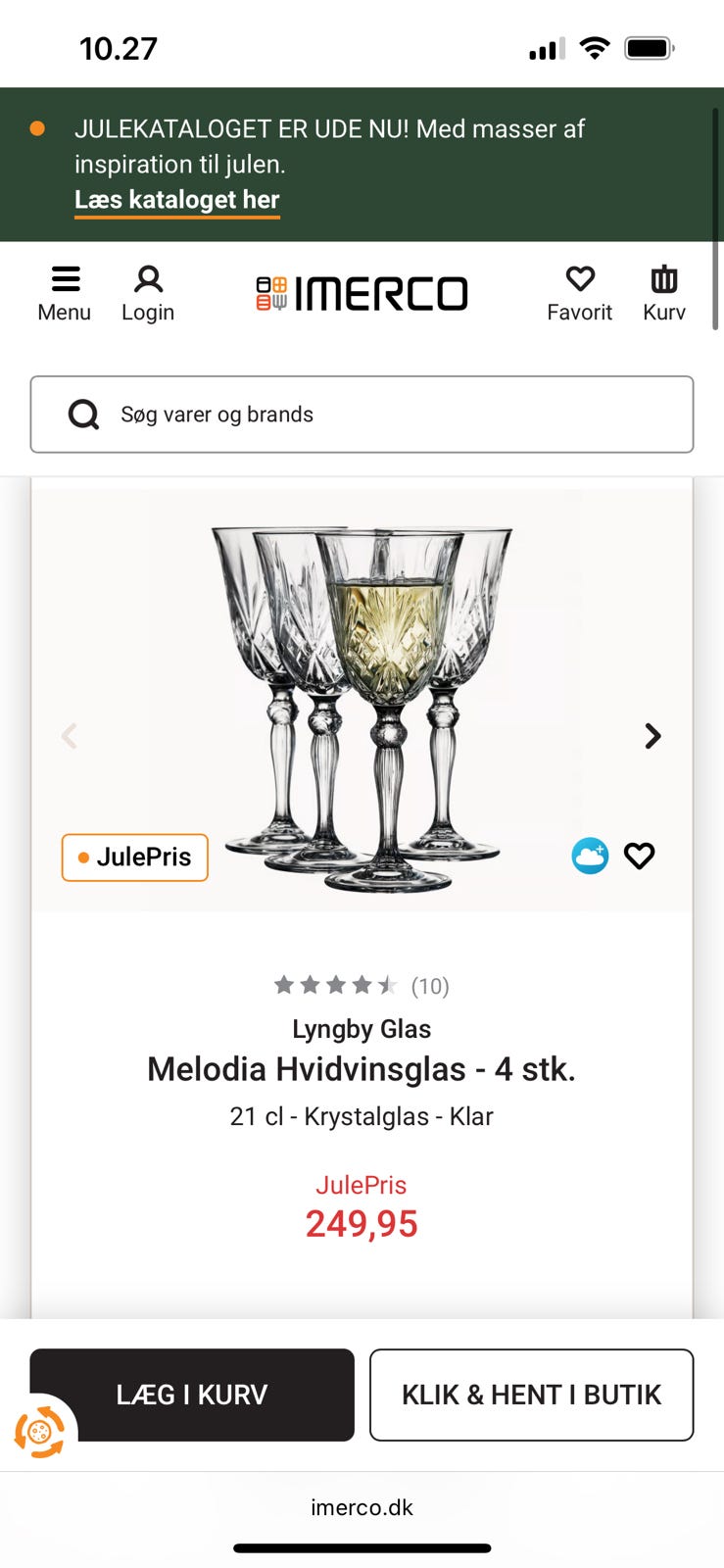Select the magnifier icon in the search bar
The height and width of the screenshot is (1568, 724).
pos(84,415)
